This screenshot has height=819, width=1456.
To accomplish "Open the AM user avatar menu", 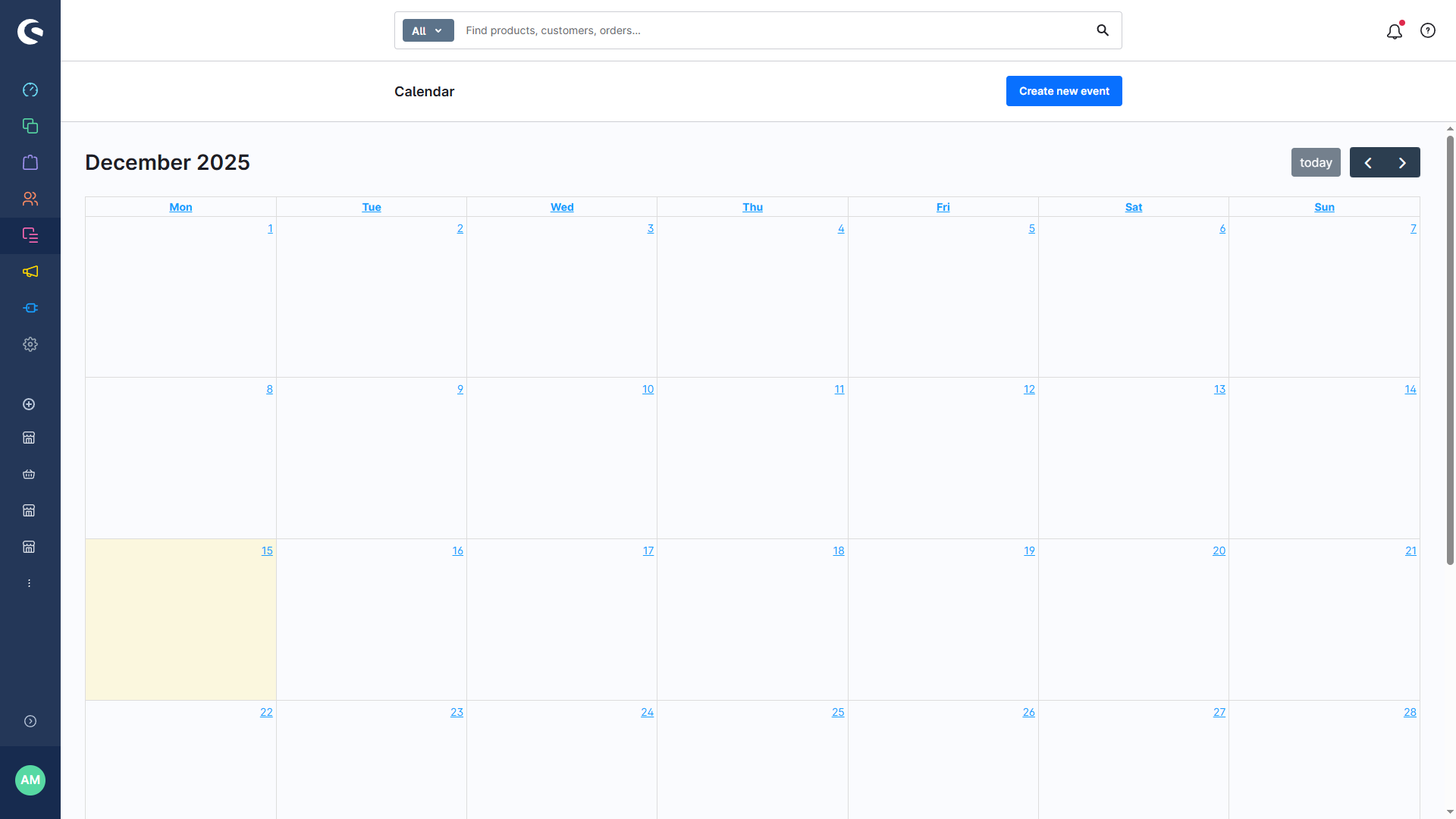I will point(30,780).
